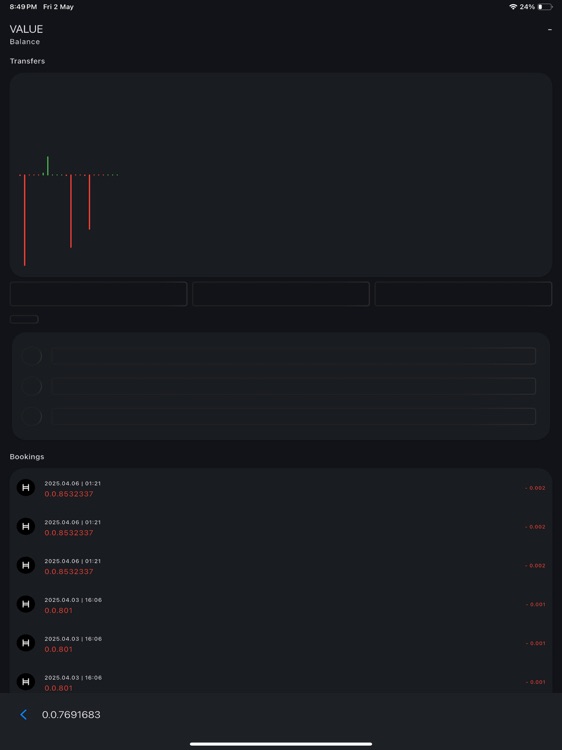Tap the balance dash placeholder value
The width and height of the screenshot is (562, 750).
[x=550, y=30]
